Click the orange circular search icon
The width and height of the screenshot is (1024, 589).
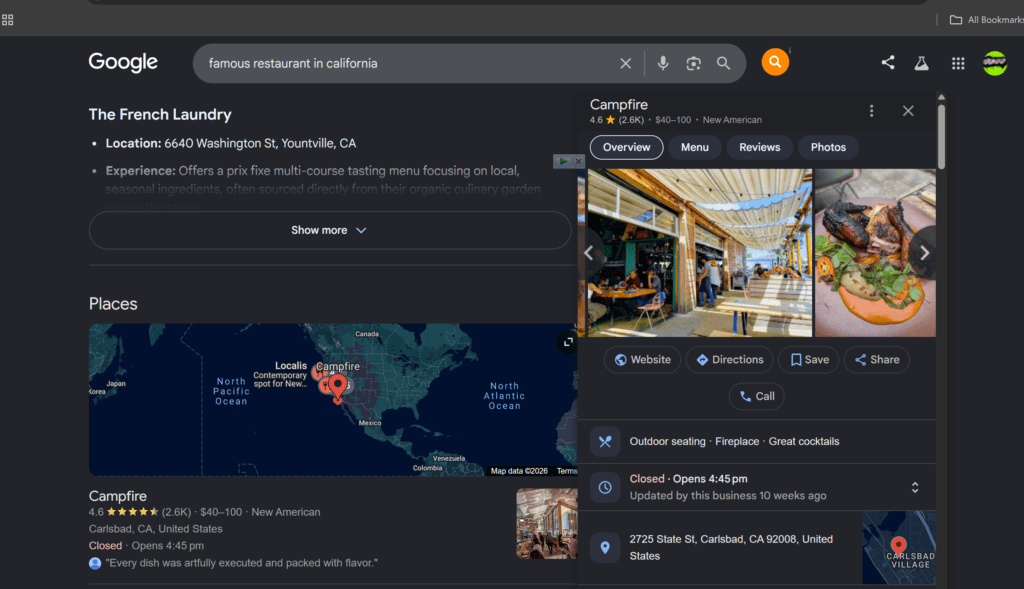coord(775,62)
